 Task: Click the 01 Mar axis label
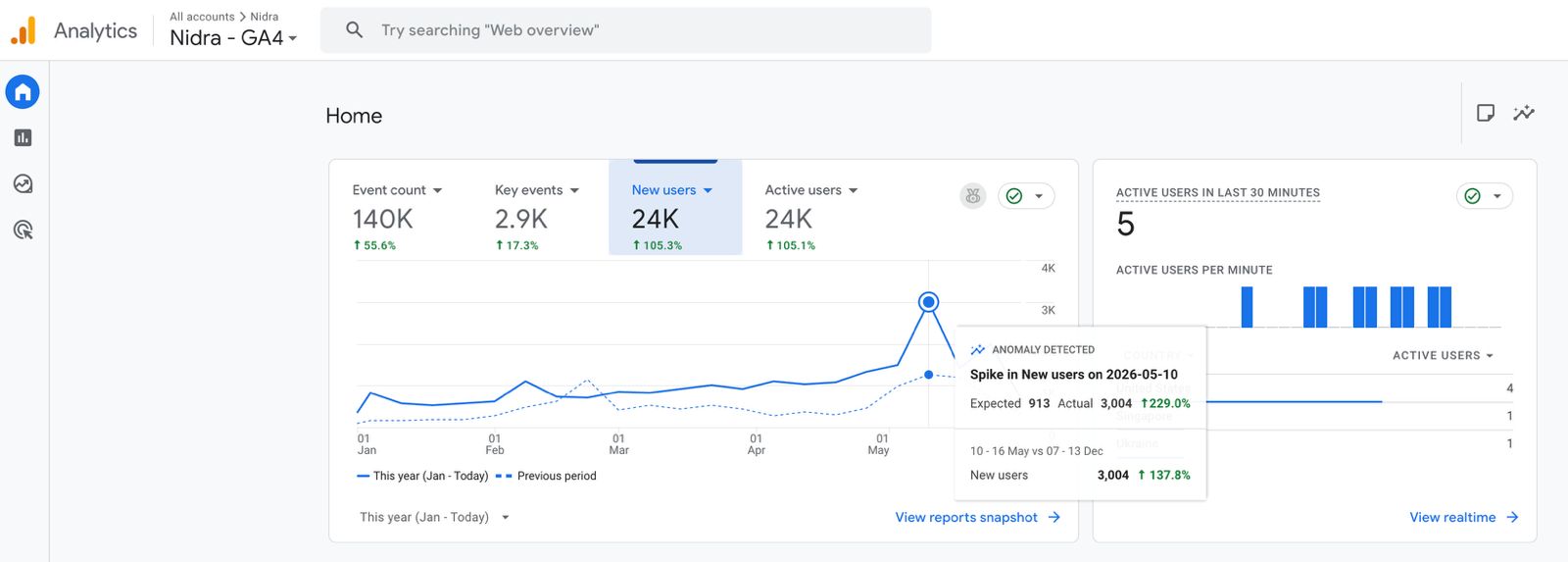click(x=618, y=444)
